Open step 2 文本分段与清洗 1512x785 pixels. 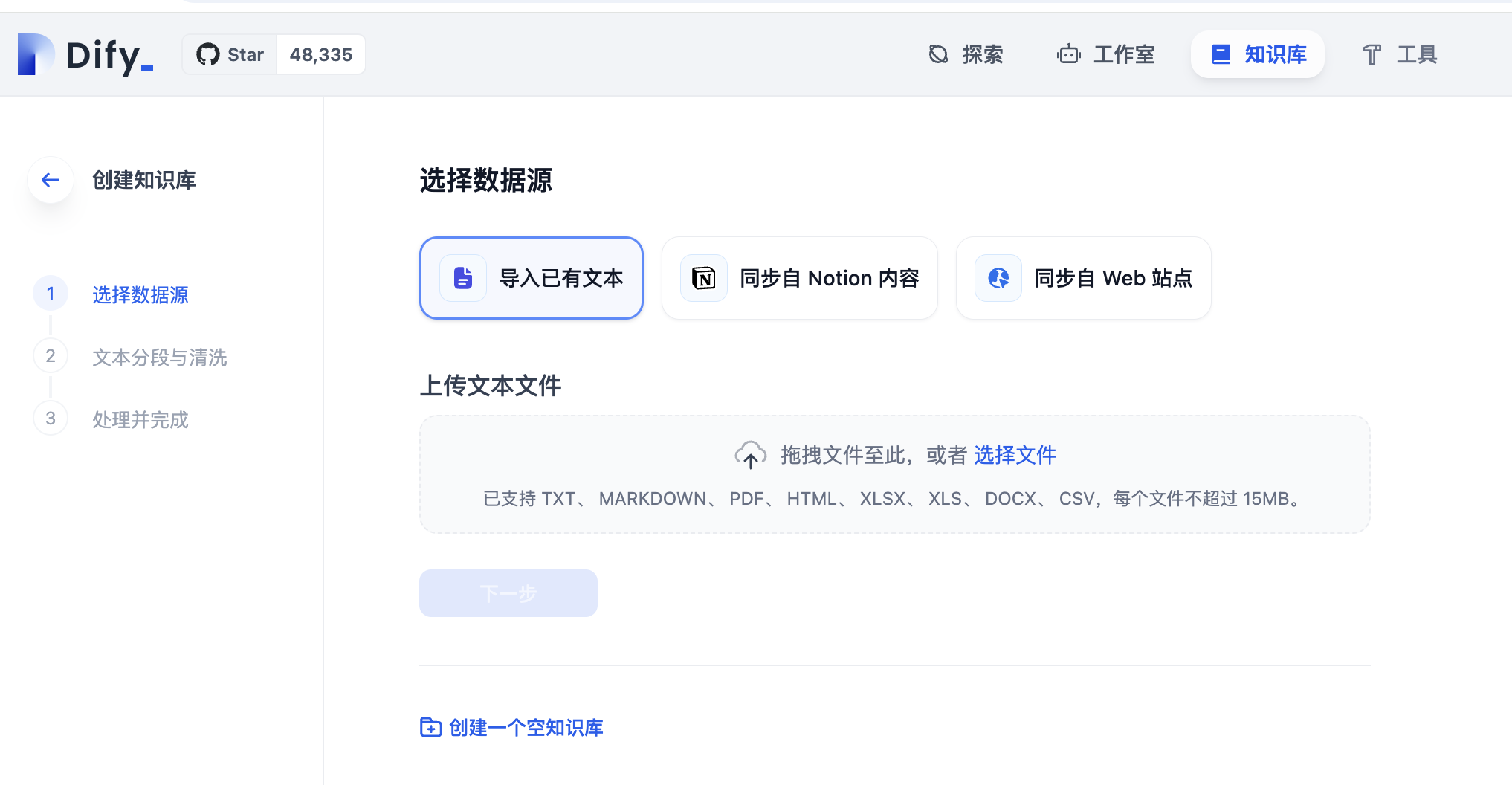159,358
